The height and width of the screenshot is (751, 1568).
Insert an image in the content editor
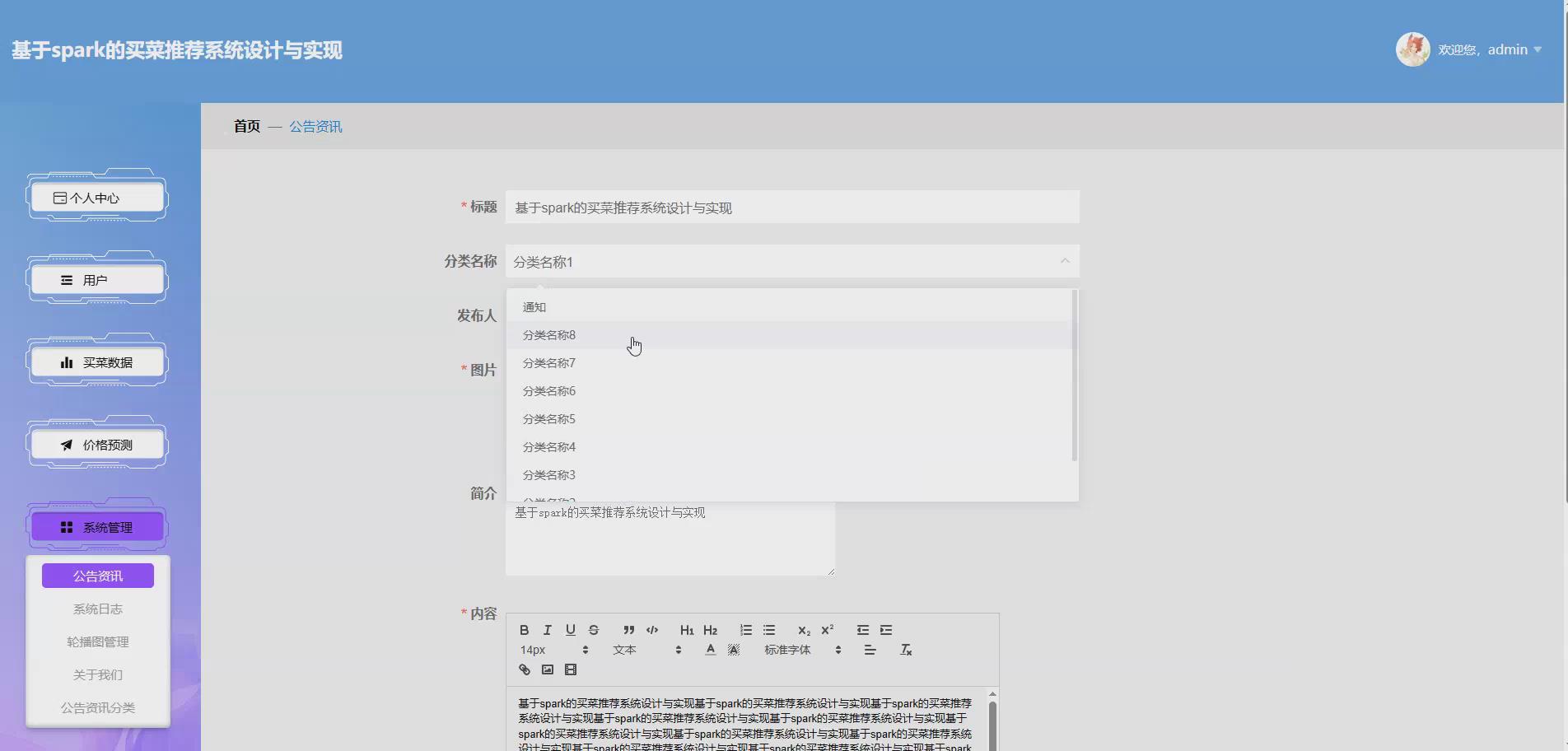(547, 669)
